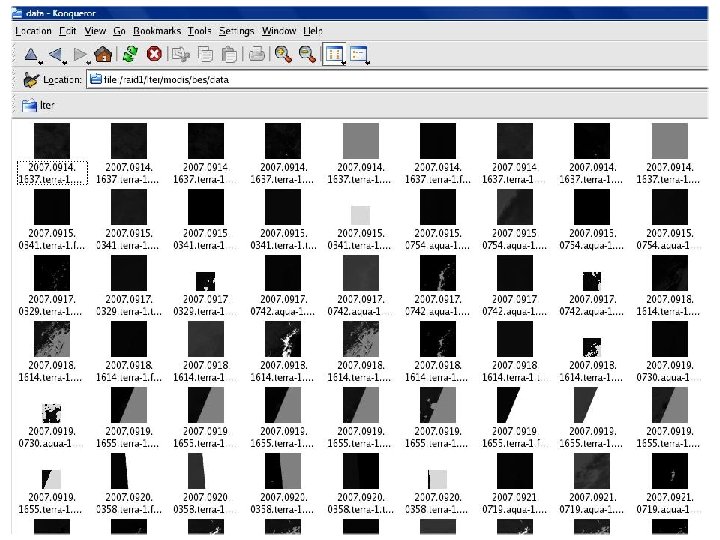Viewport: 720px width, 540px height.
Task: Go to the home folder
Action: 103,54
